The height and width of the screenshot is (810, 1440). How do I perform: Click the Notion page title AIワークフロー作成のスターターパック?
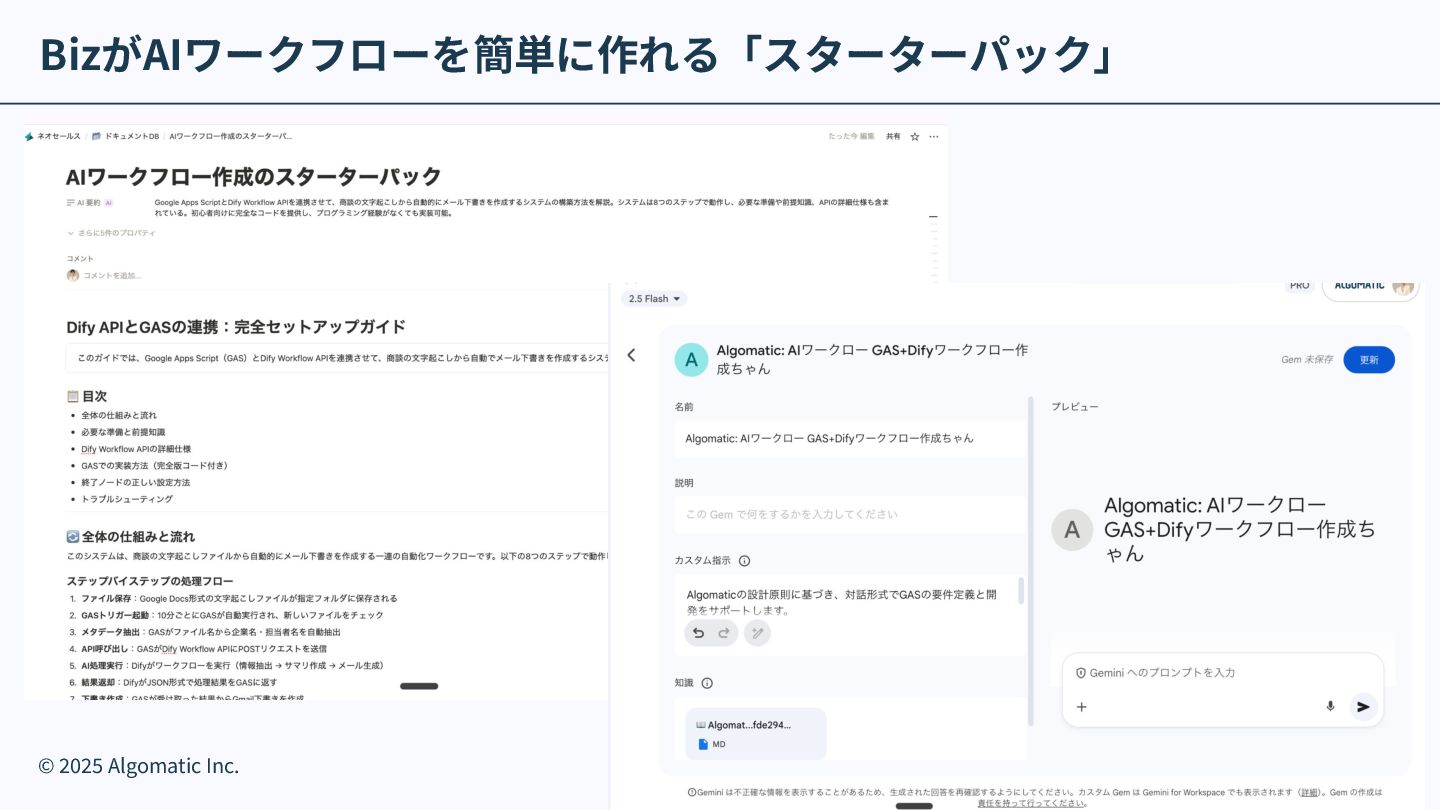pyautogui.click(x=254, y=176)
